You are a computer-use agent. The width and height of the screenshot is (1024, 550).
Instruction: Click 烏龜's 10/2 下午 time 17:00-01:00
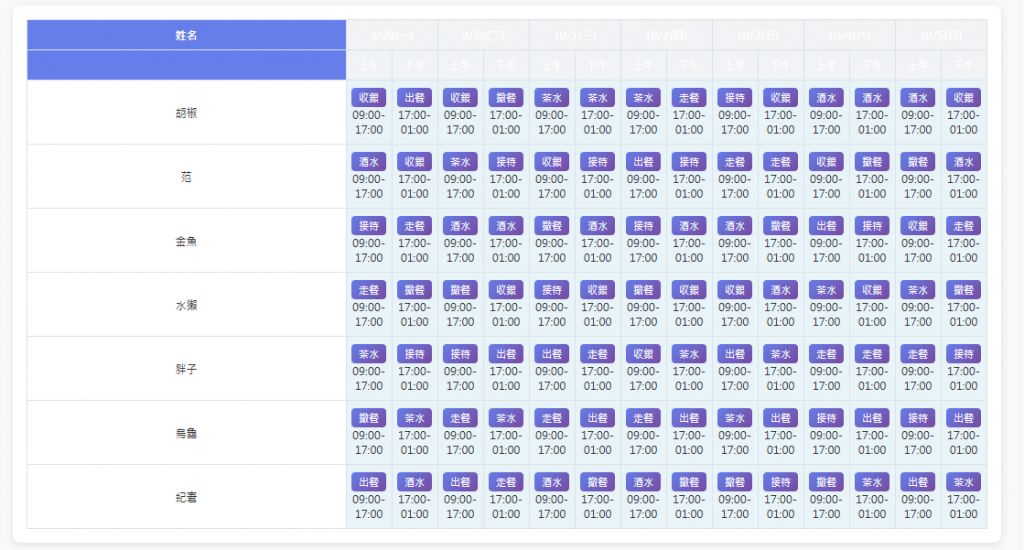pyautogui.click(x=689, y=442)
